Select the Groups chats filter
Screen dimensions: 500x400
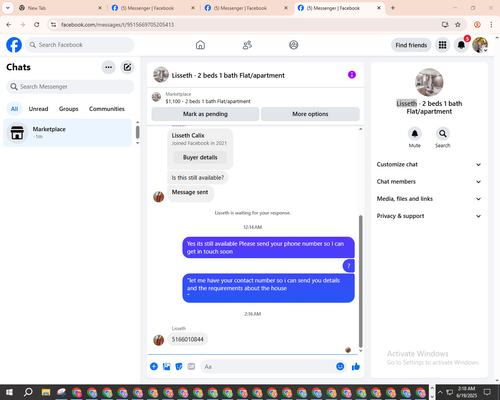click(68, 109)
